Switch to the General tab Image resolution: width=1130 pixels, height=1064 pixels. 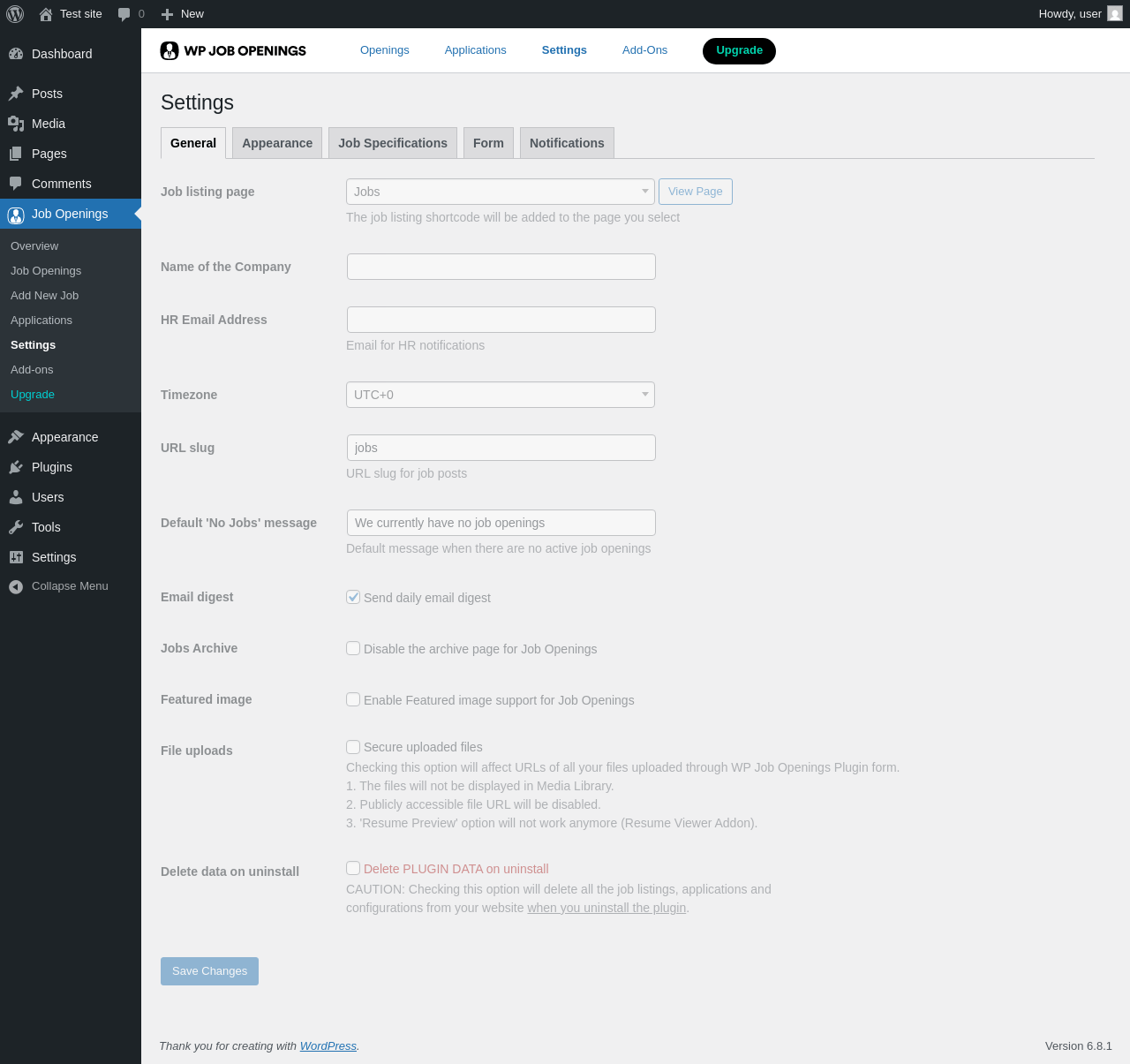point(193,143)
